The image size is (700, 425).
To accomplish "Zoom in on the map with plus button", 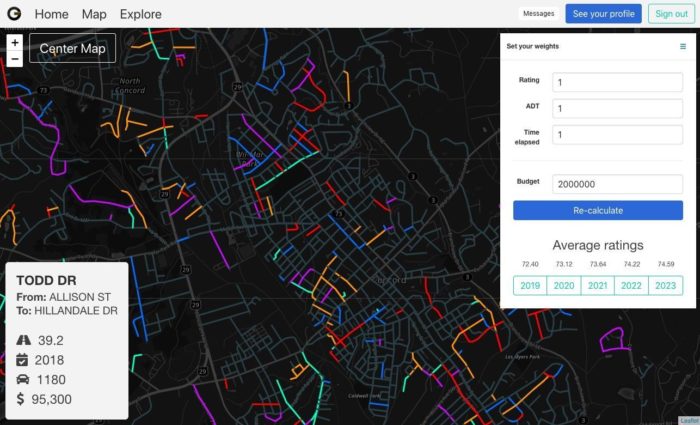I will [14, 43].
